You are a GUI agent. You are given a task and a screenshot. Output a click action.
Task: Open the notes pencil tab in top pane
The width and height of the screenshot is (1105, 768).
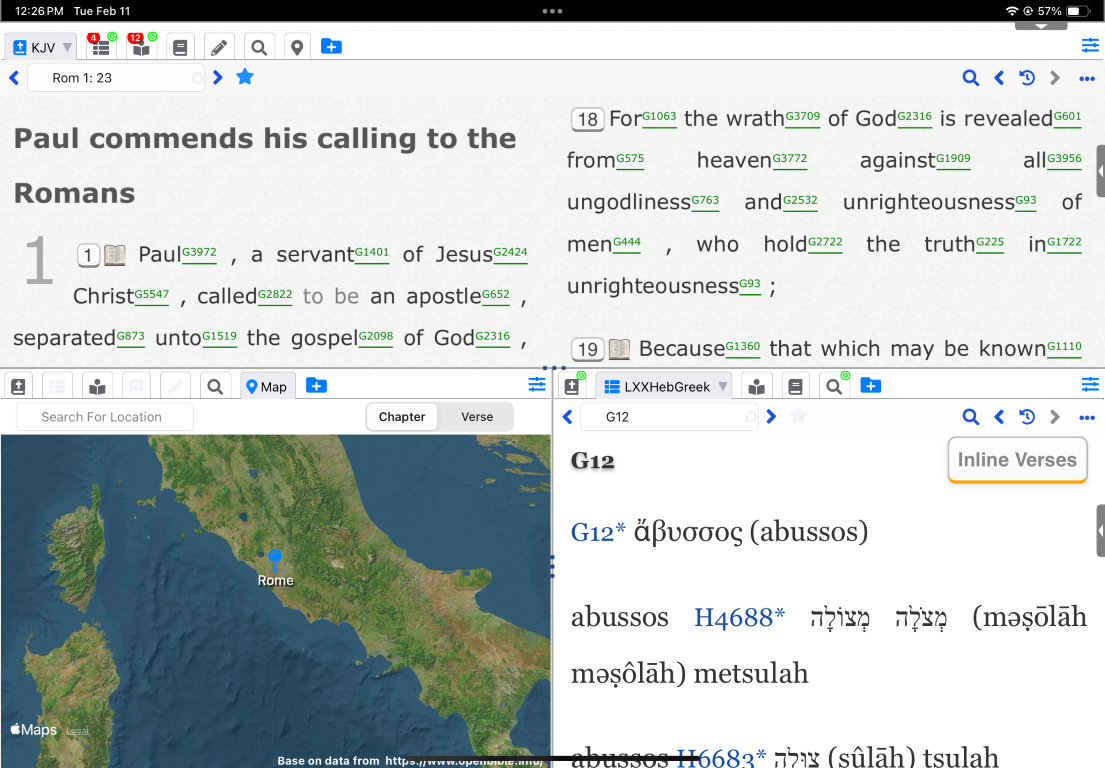(219, 47)
